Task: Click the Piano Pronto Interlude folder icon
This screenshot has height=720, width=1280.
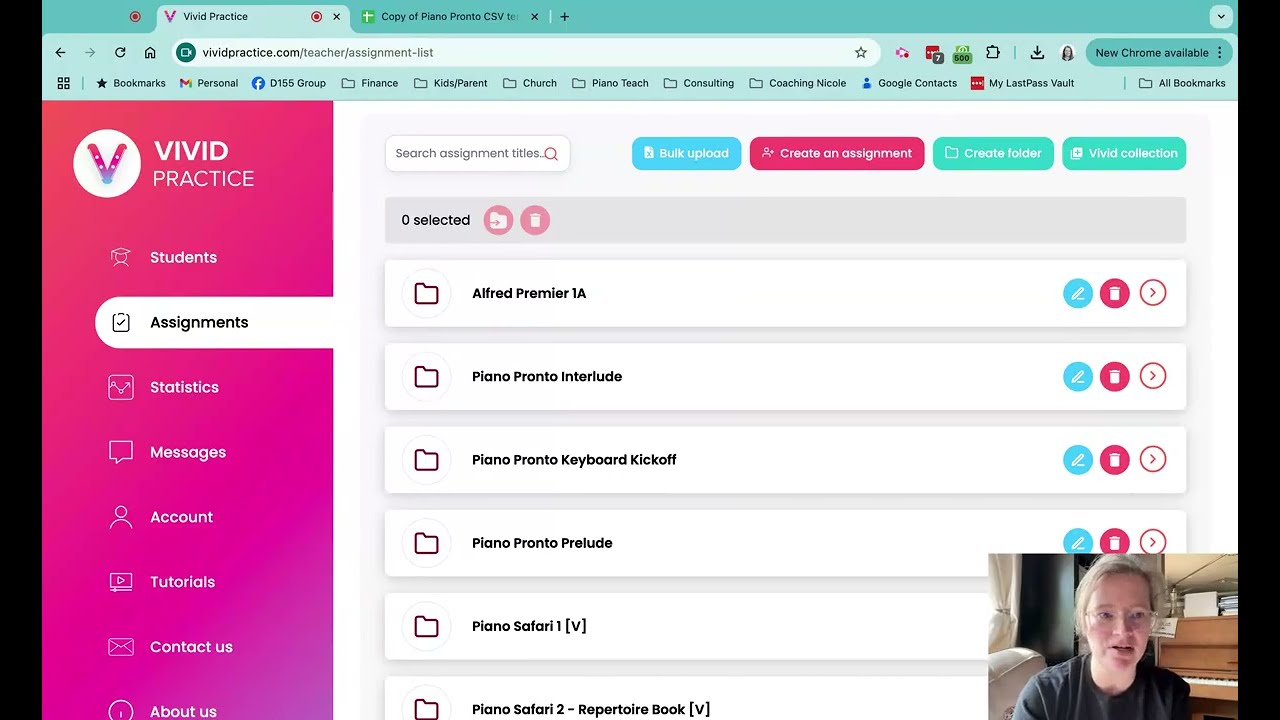Action: pyautogui.click(x=426, y=376)
